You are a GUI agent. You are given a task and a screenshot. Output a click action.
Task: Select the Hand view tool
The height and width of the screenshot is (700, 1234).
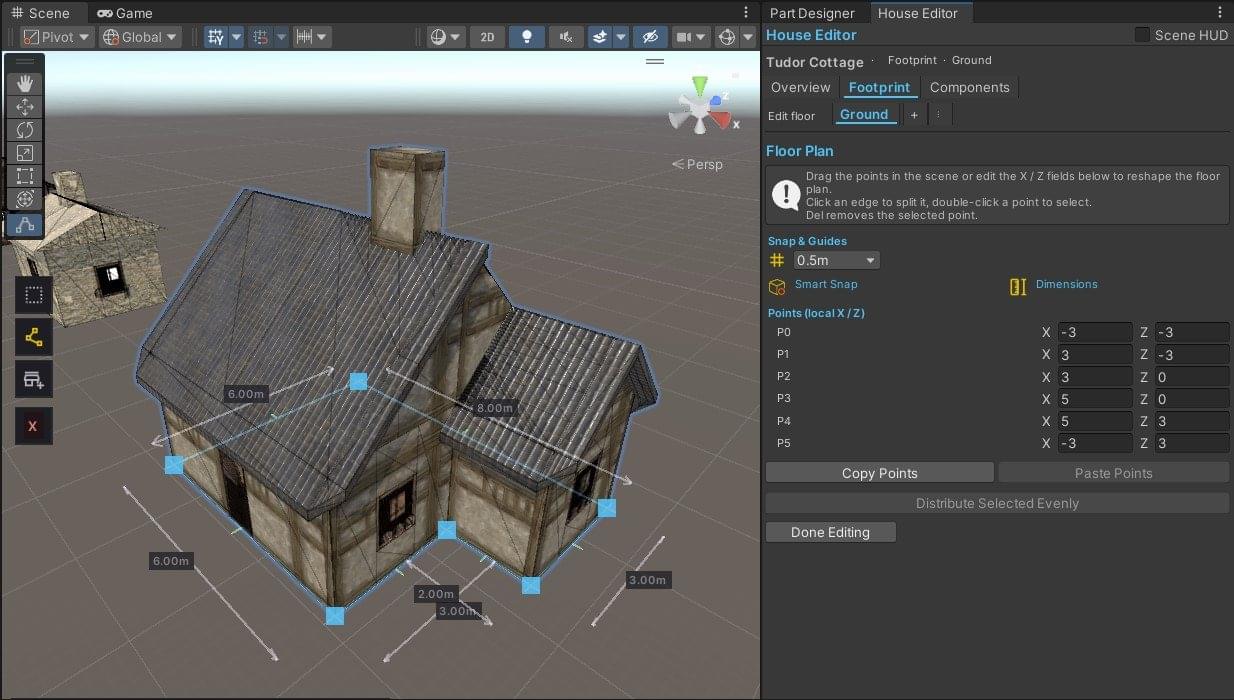[x=25, y=83]
